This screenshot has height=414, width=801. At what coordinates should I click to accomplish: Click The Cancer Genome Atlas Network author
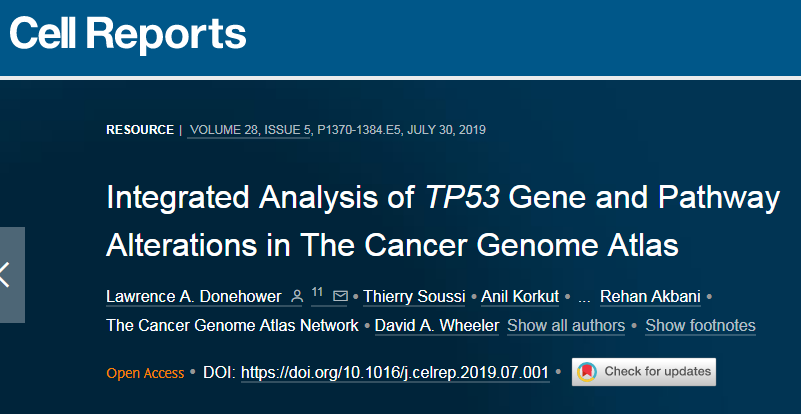(232, 326)
